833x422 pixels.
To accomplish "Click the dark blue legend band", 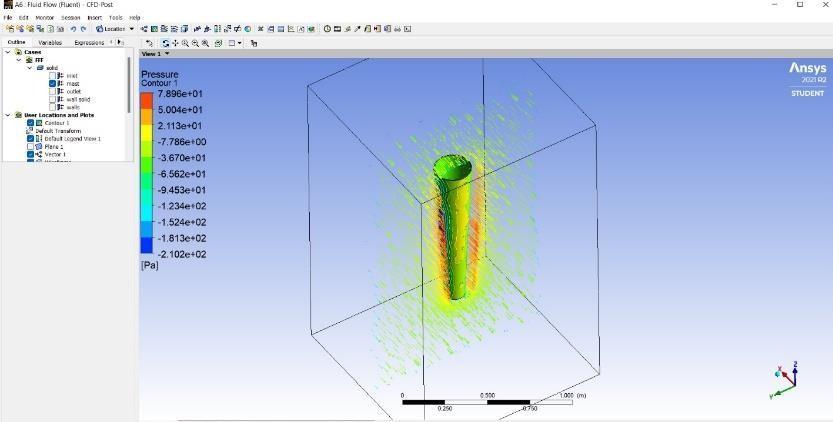I will pyautogui.click(x=147, y=246).
